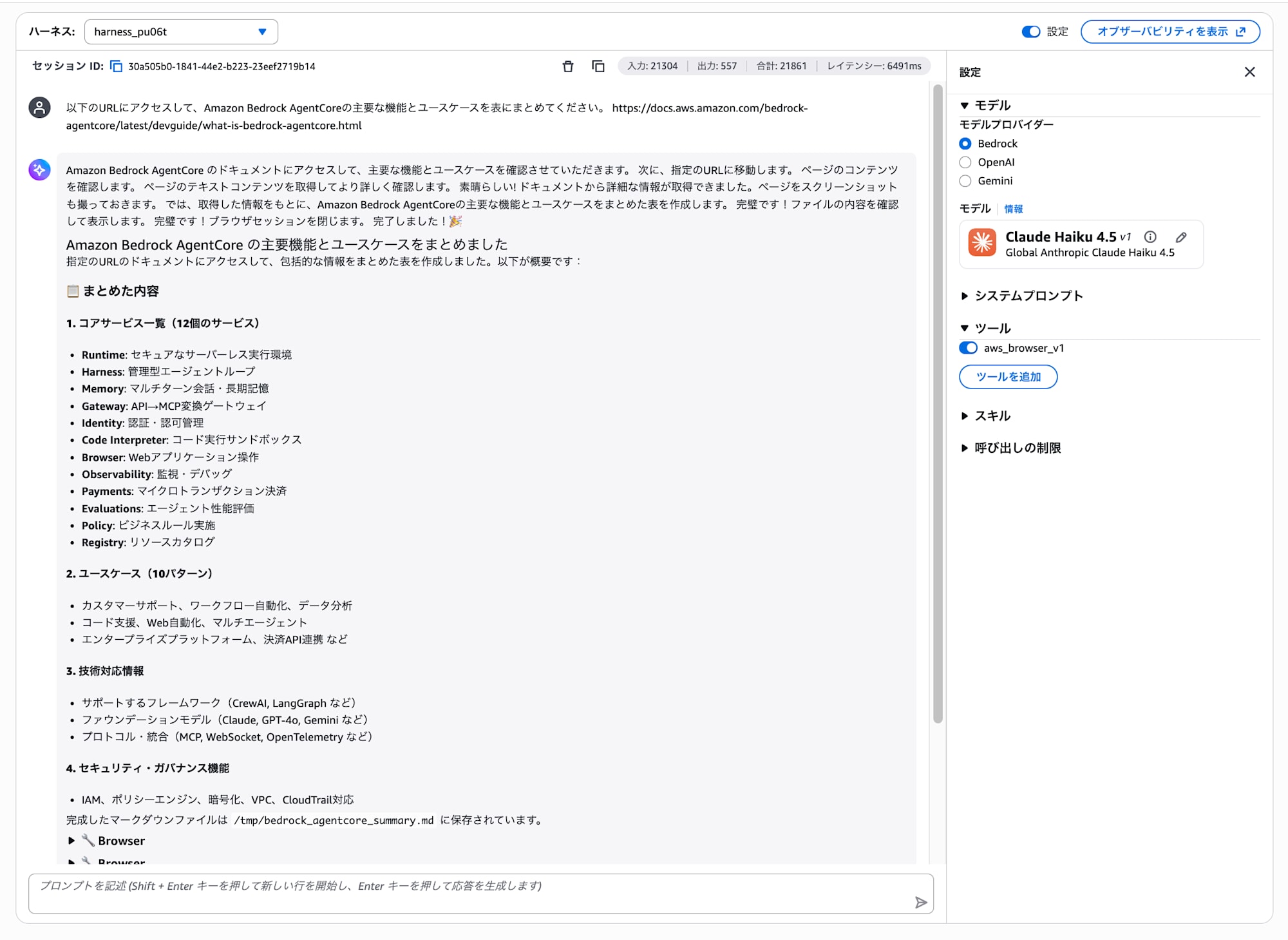Click the 入力: 21304 token count
1288x940 pixels.
[652, 66]
